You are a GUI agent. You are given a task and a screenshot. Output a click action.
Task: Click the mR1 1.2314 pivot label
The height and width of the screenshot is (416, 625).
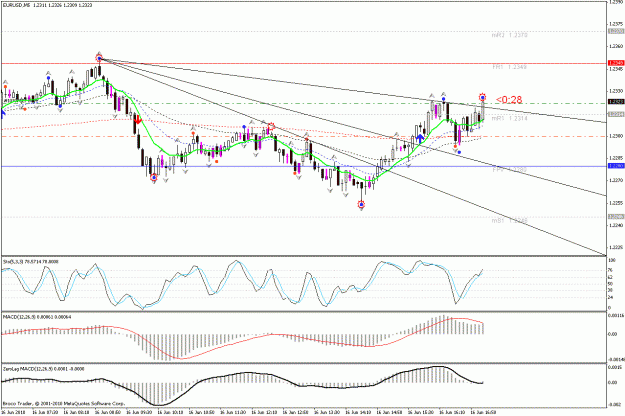coord(509,118)
